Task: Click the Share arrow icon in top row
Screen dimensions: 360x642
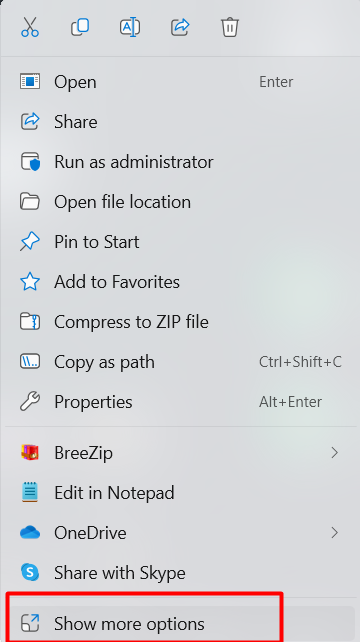Action: (x=180, y=27)
